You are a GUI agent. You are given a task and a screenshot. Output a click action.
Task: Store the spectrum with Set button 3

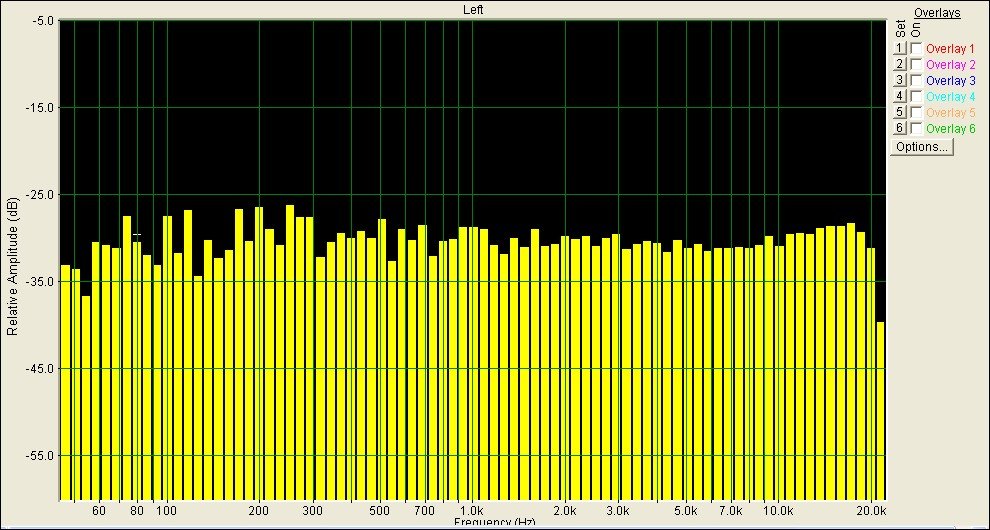tap(899, 80)
